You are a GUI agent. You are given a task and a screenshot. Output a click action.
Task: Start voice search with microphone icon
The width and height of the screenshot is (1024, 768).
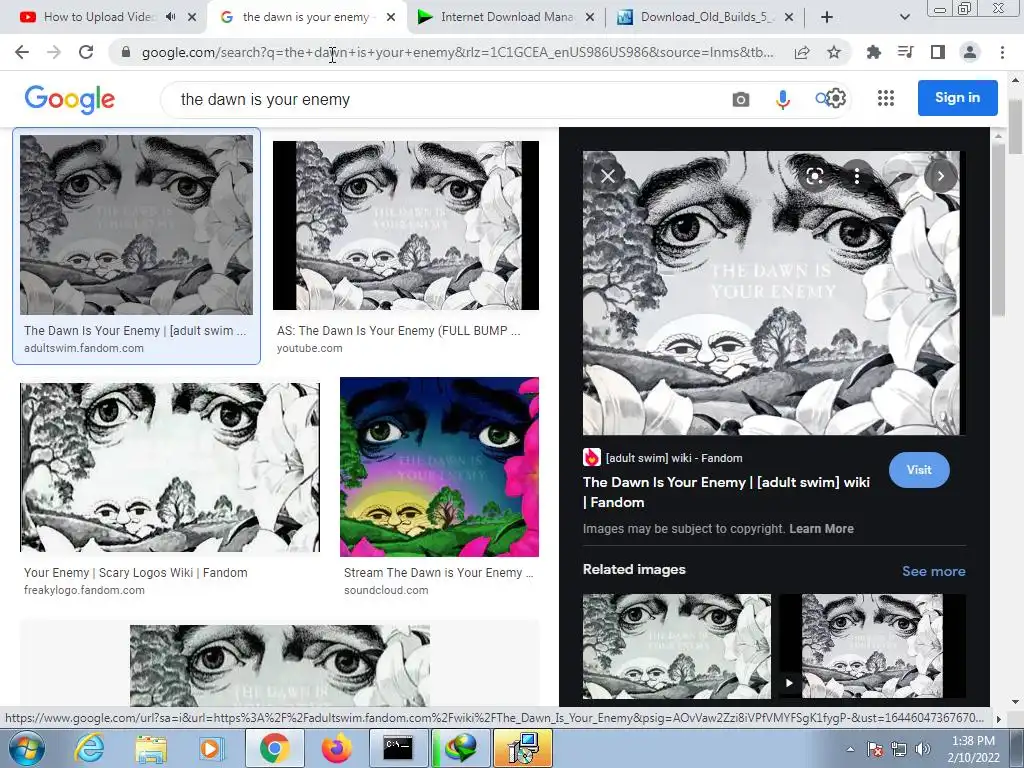(783, 99)
